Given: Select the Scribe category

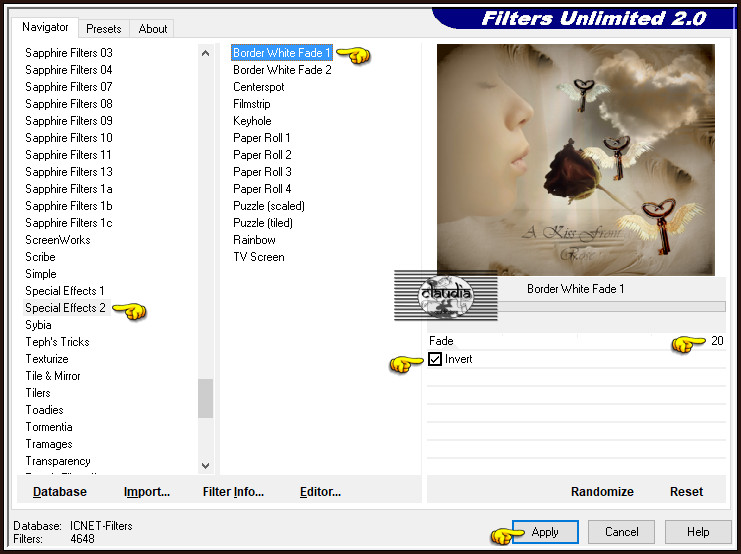Looking at the screenshot, I should coord(40,257).
